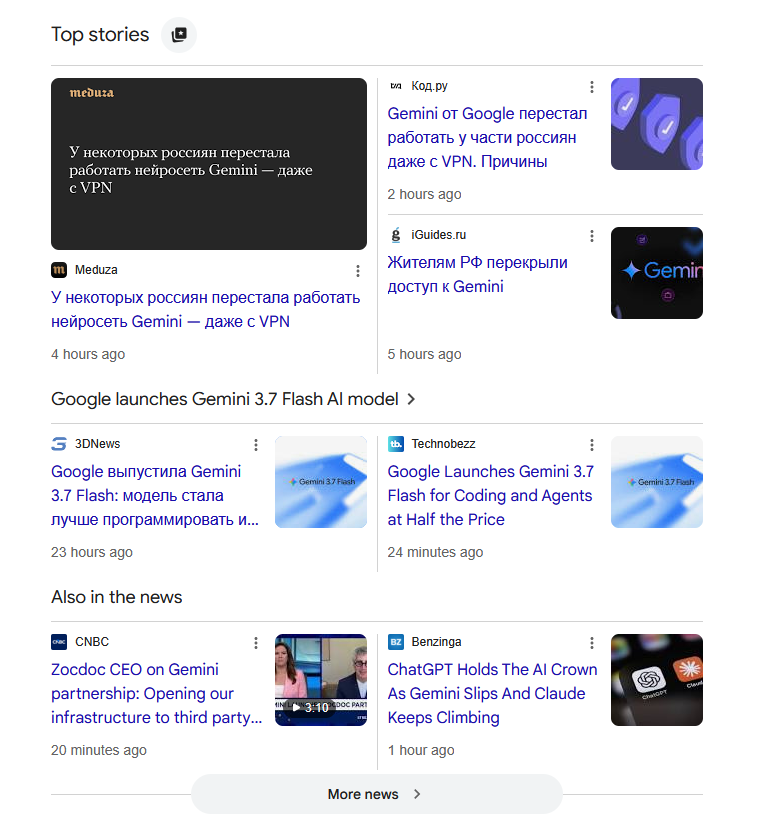Open 3DNews headline Google выпустила Gemini 3.7 Flash
Screen dimensions: 776x834
click(x=155, y=495)
